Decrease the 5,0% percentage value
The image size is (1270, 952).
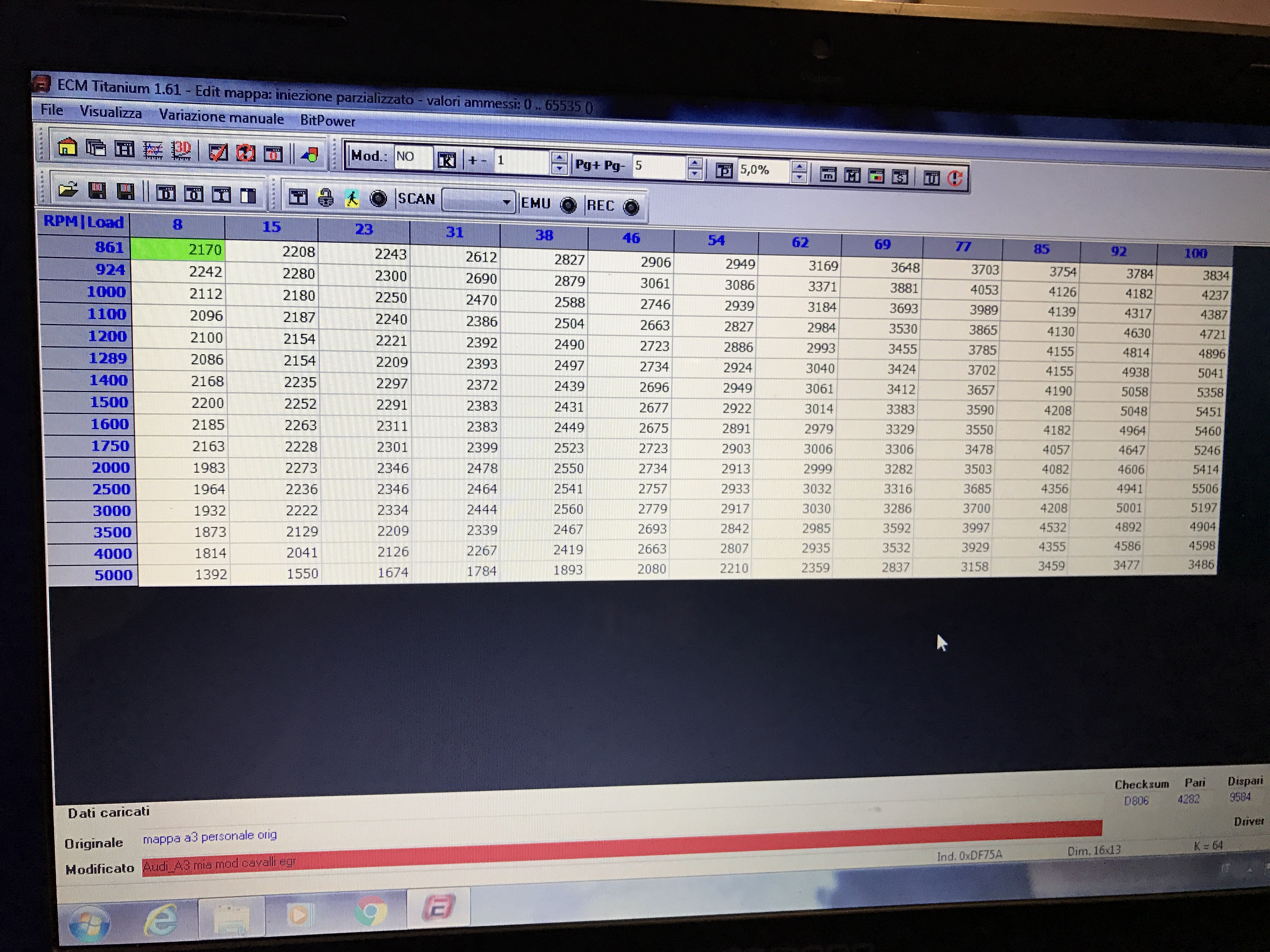click(x=798, y=177)
